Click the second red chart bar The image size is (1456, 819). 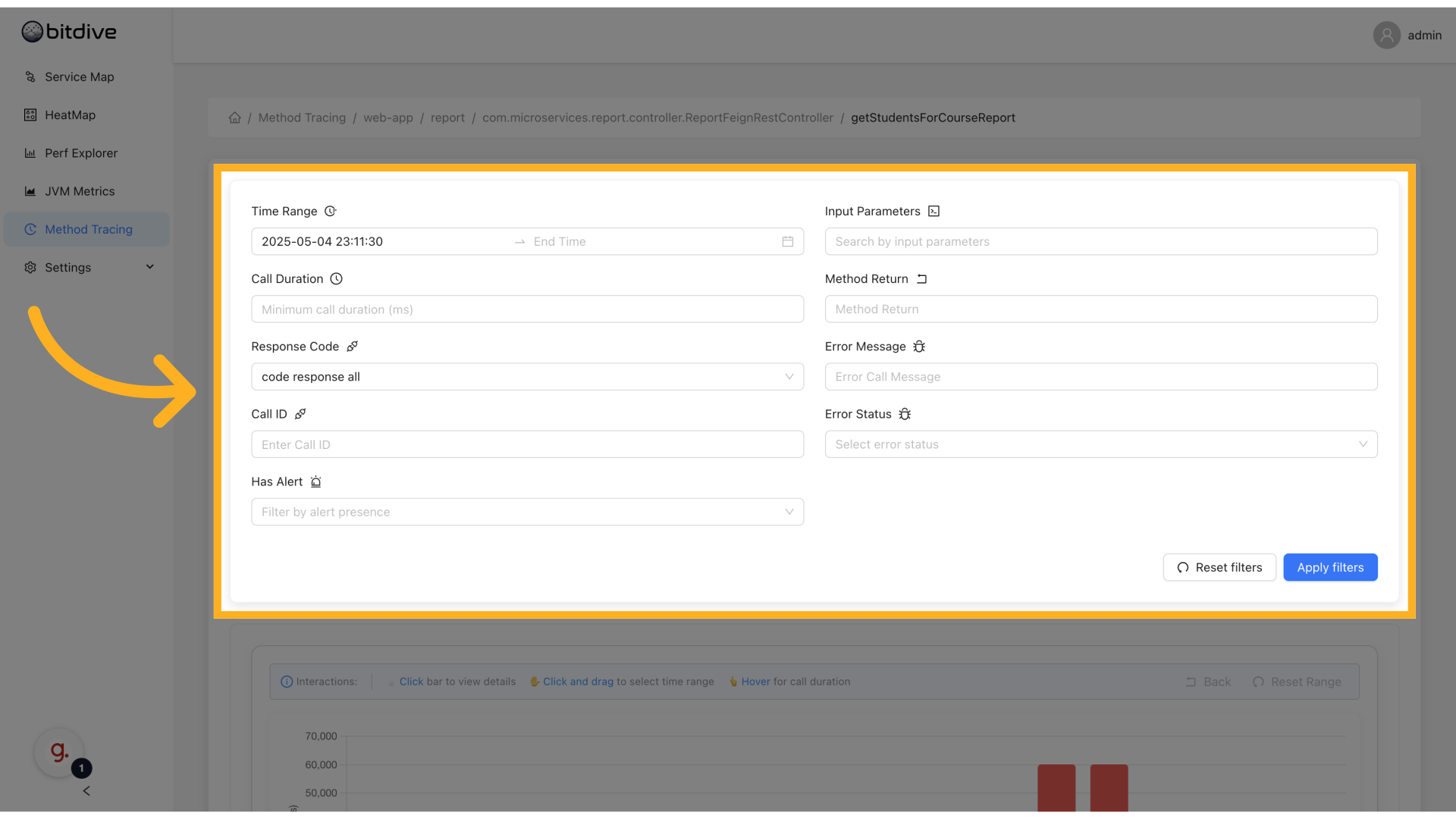(1109, 788)
